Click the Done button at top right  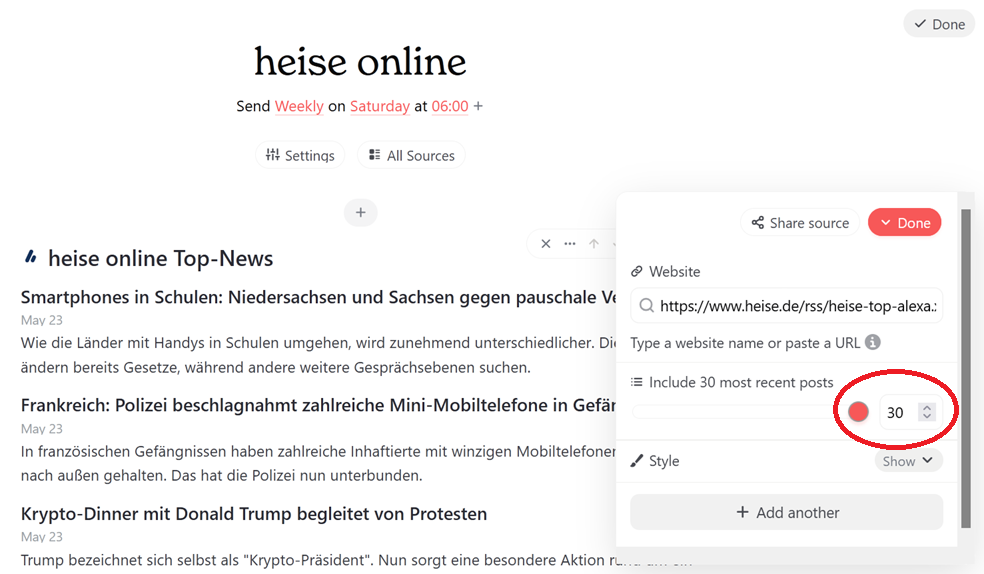(939, 24)
